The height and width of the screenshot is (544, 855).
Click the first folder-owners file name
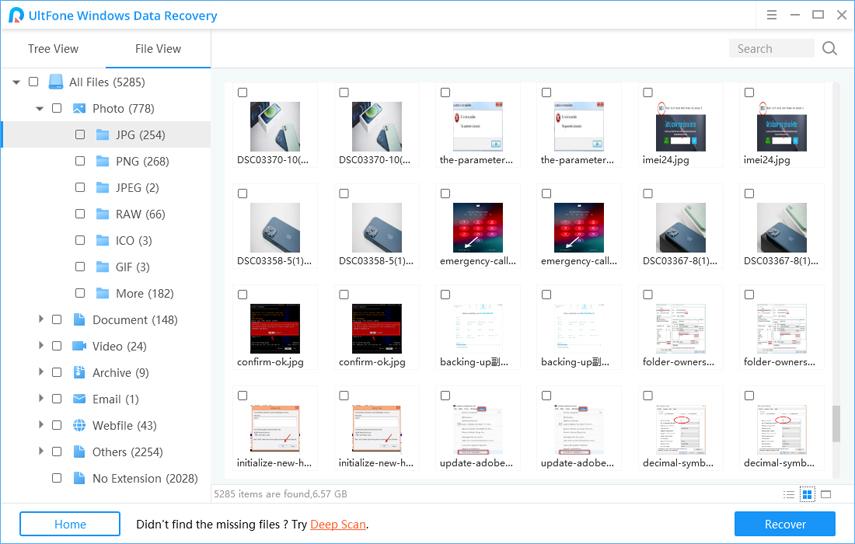[x=678, y=362]
